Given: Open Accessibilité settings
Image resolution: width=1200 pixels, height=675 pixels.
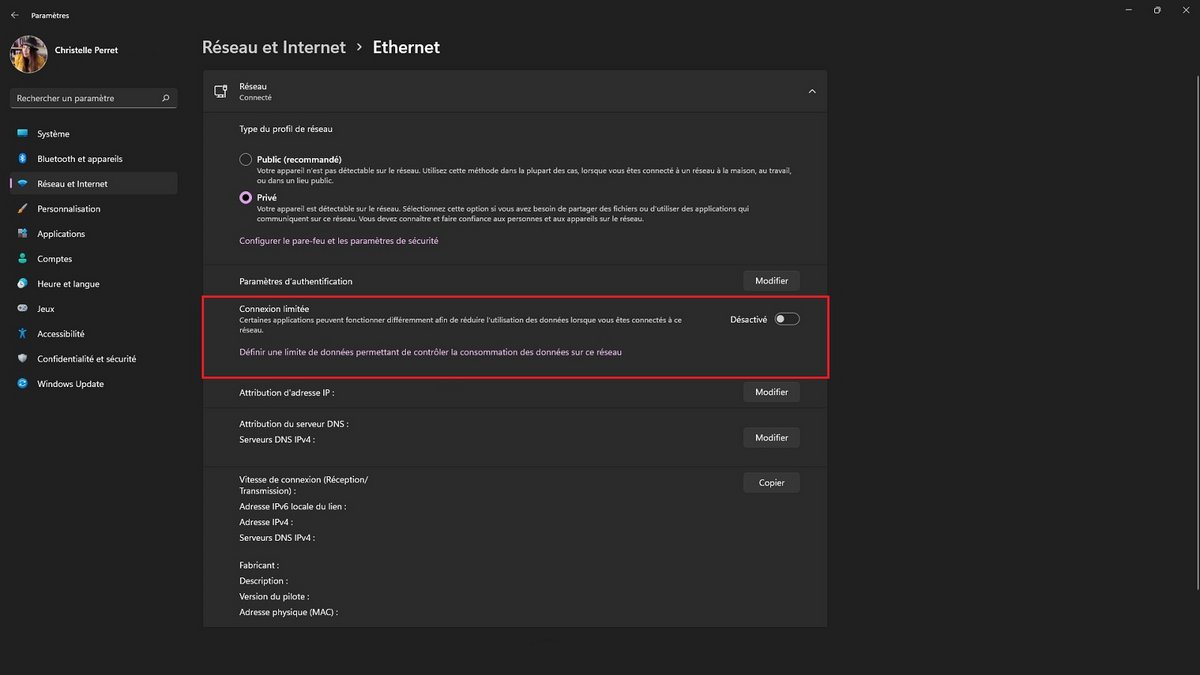Looking at the screenshot, I should (62, 333).
